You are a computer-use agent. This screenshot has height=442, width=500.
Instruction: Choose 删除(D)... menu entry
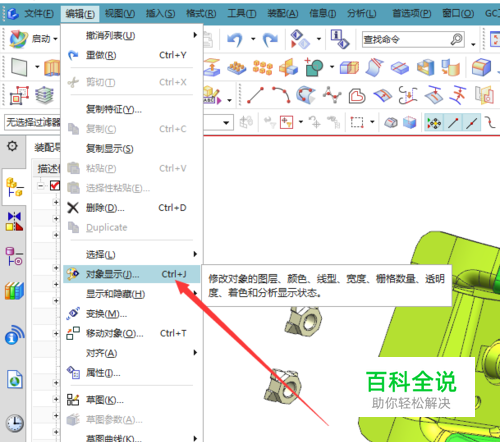pyautogui.click(x=132, y=208)
